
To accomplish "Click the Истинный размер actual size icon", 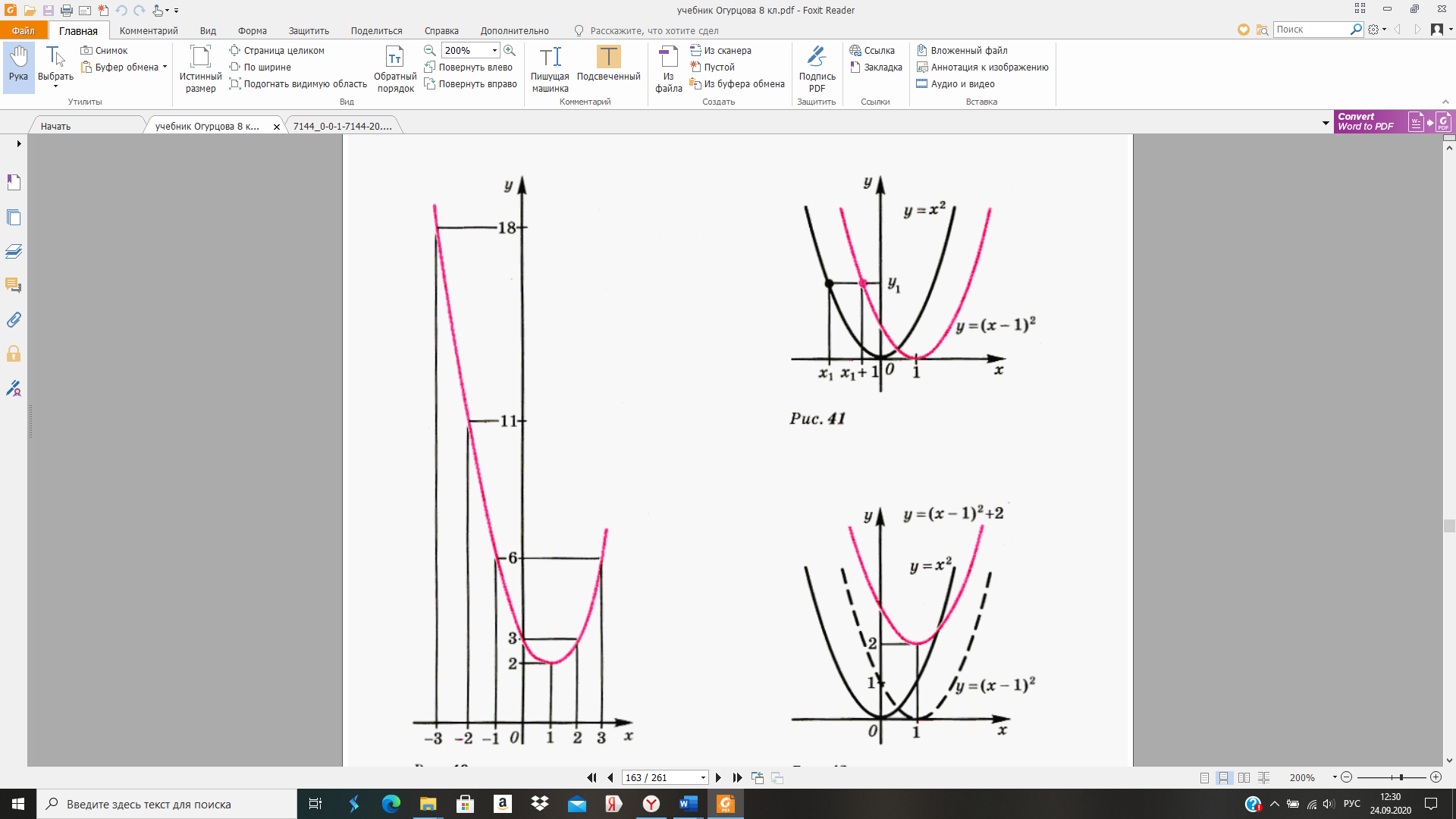I will [x=200, y=68].
